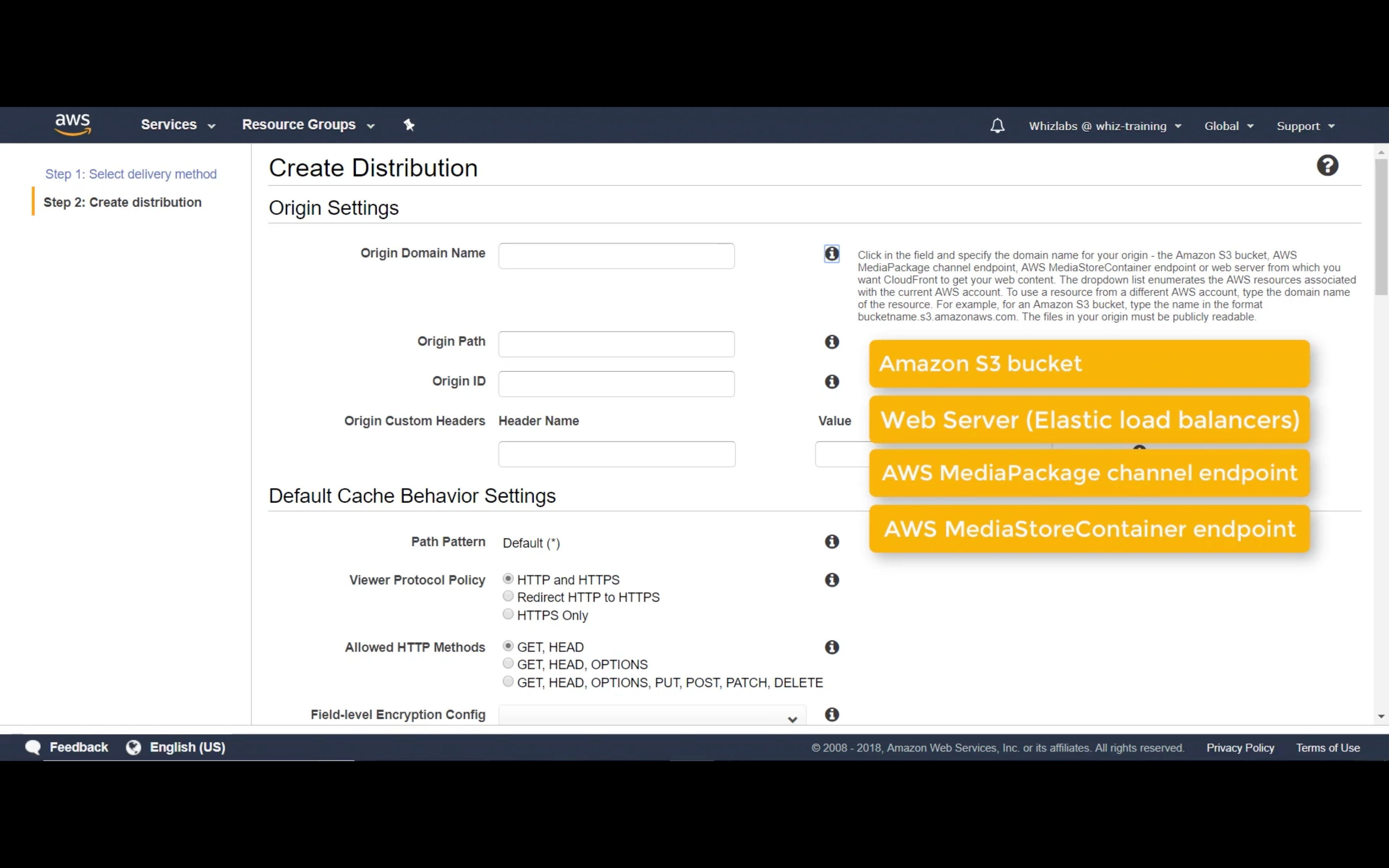Click the info icon next to Origin Path

tap(832, 342)
